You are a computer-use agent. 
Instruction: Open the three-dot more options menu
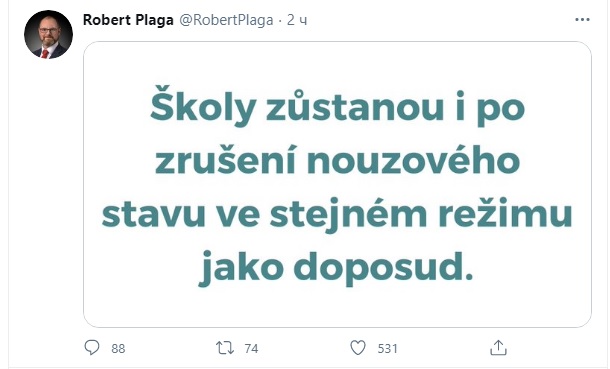coord(582,19)
